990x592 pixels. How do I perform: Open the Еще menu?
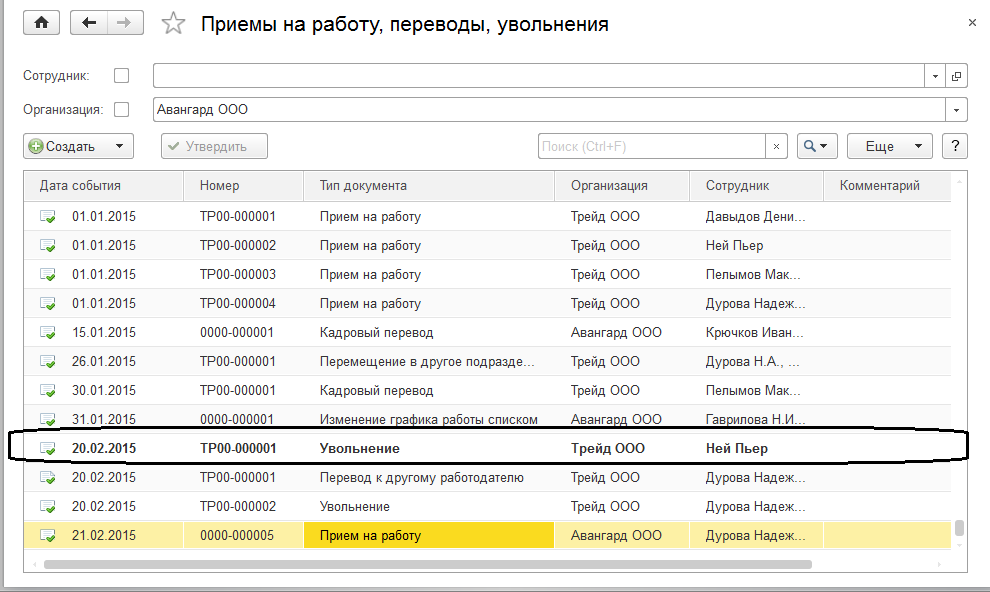(x=889, y=146)
